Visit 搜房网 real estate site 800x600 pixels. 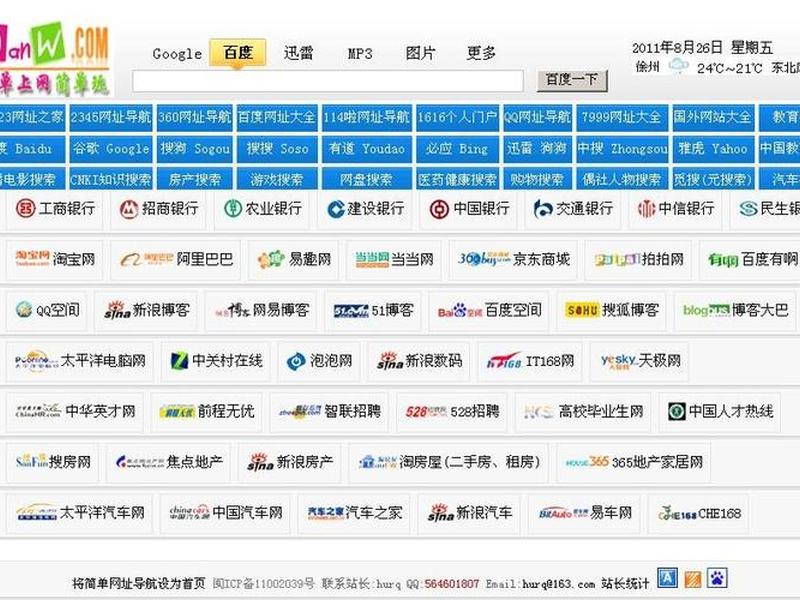[x=53, y=462]
